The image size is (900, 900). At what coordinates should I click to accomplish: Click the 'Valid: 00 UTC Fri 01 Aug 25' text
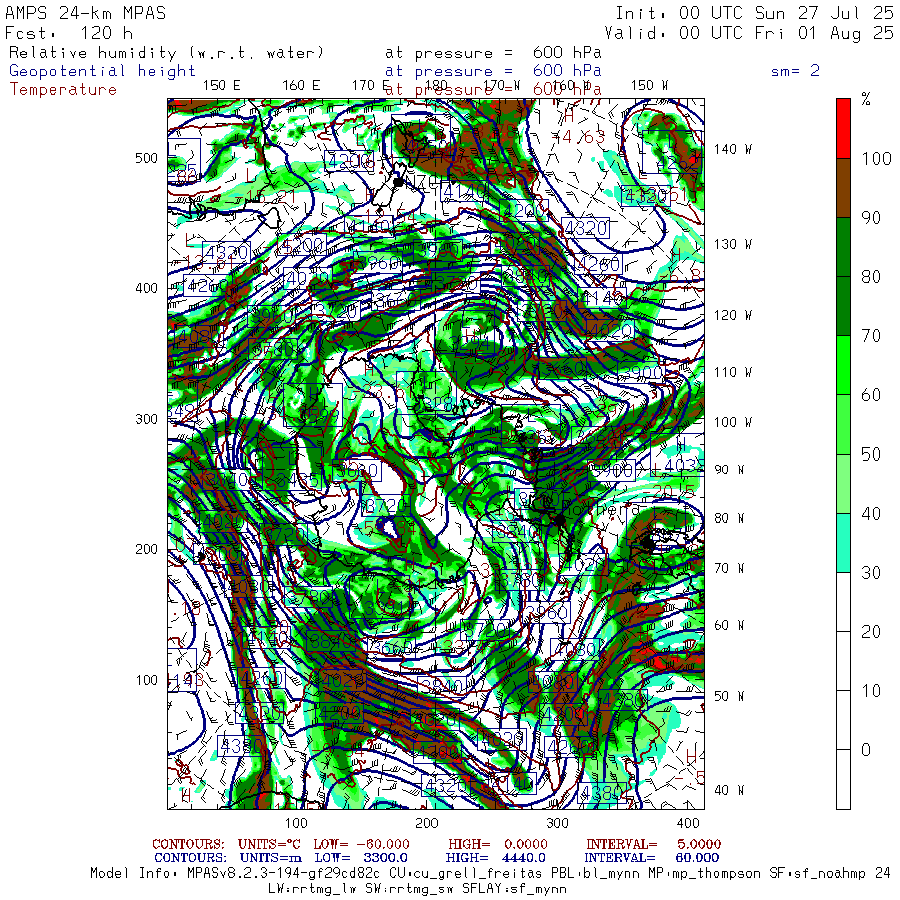coord(749,33)
